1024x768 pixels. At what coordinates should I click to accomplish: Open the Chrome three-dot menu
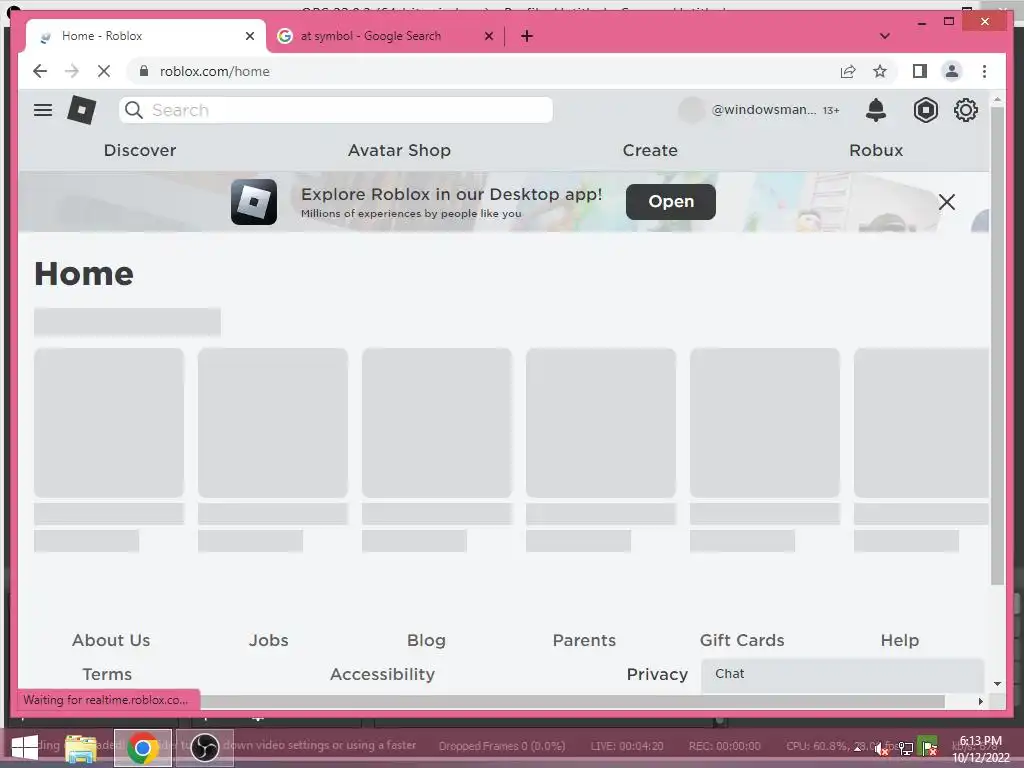click(984, 71)
